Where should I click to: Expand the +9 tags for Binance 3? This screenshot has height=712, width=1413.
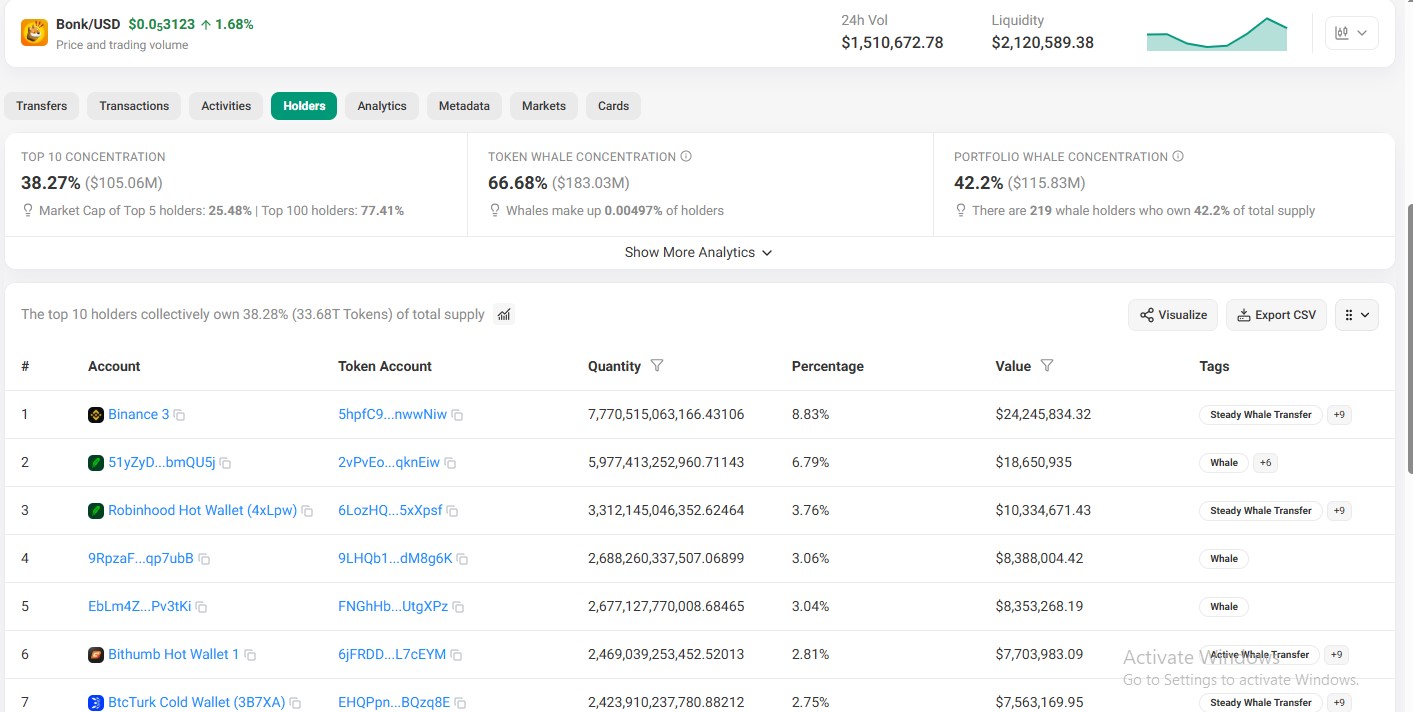[1339, 414]
